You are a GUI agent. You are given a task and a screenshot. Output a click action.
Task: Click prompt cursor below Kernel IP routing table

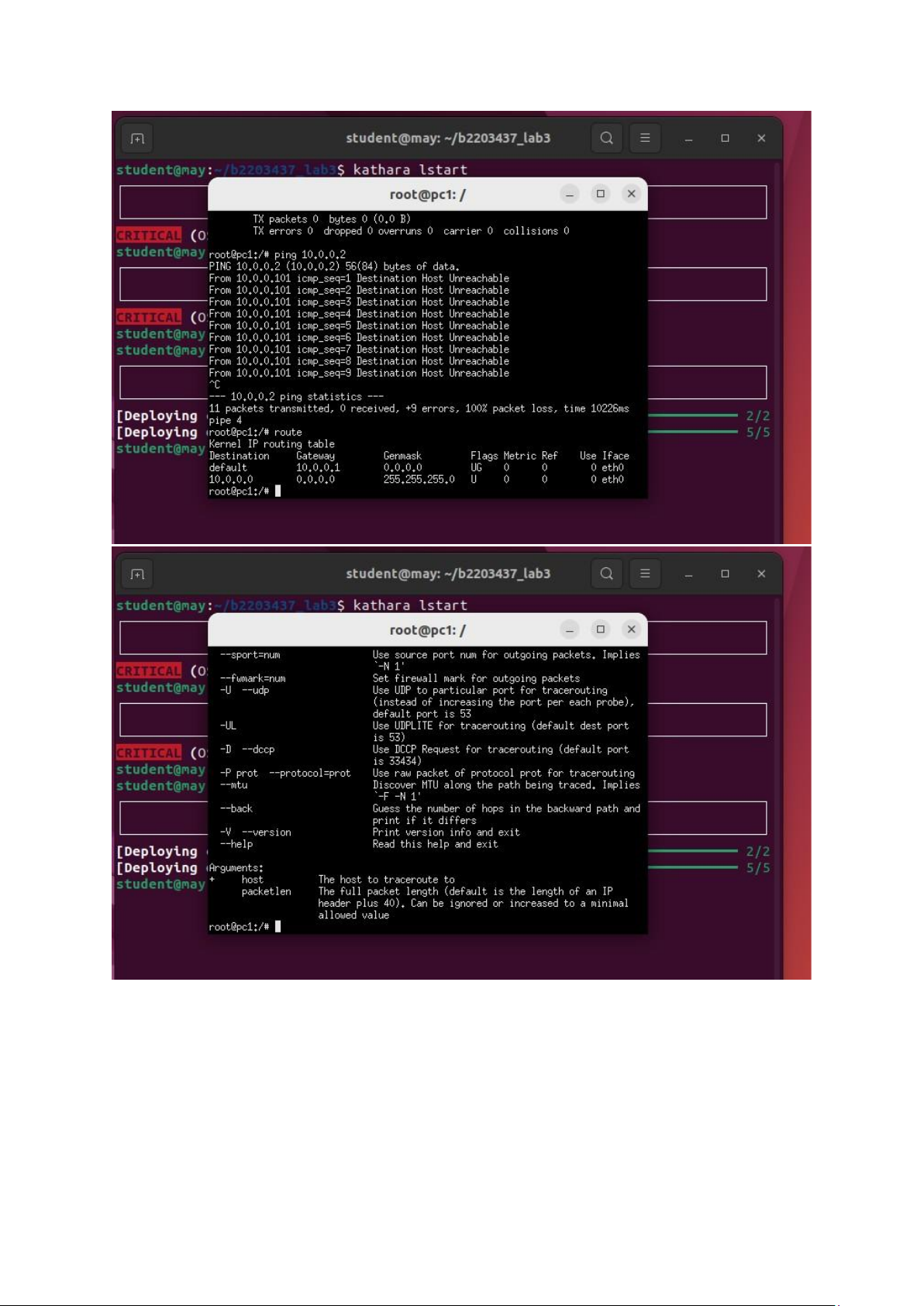[278, 491]
